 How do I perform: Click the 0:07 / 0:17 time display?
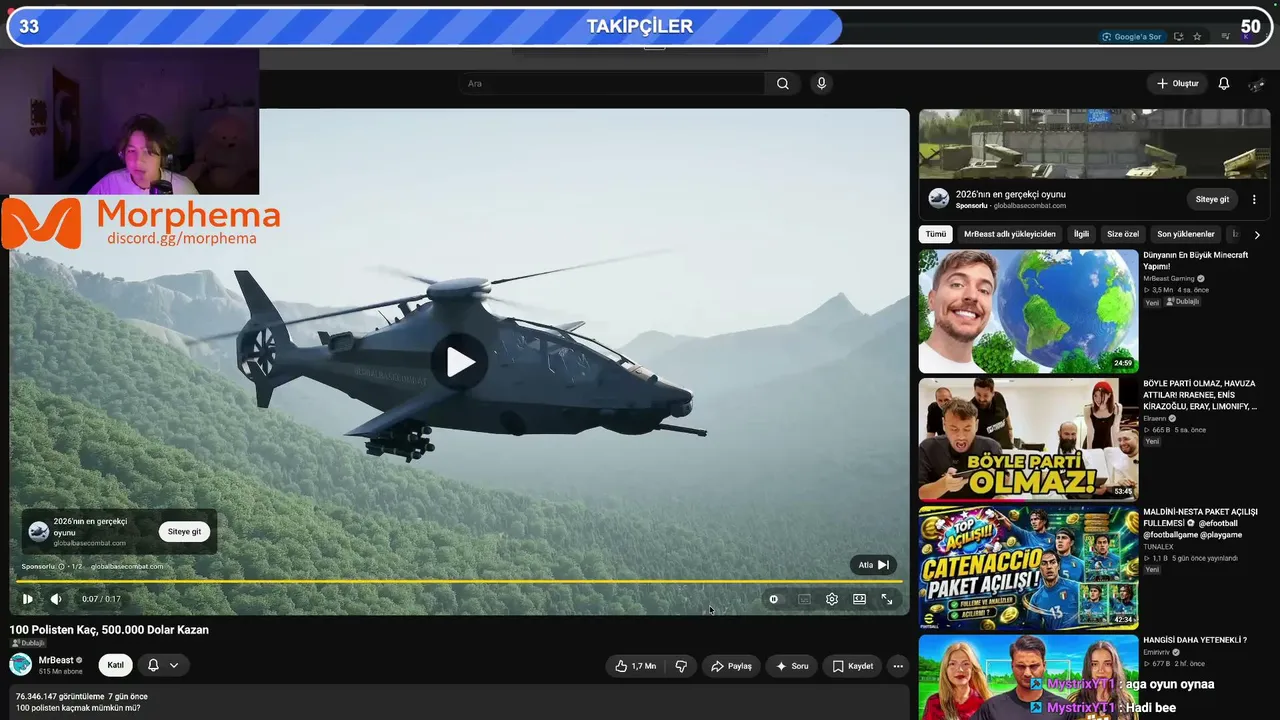[x=101, y=599]
